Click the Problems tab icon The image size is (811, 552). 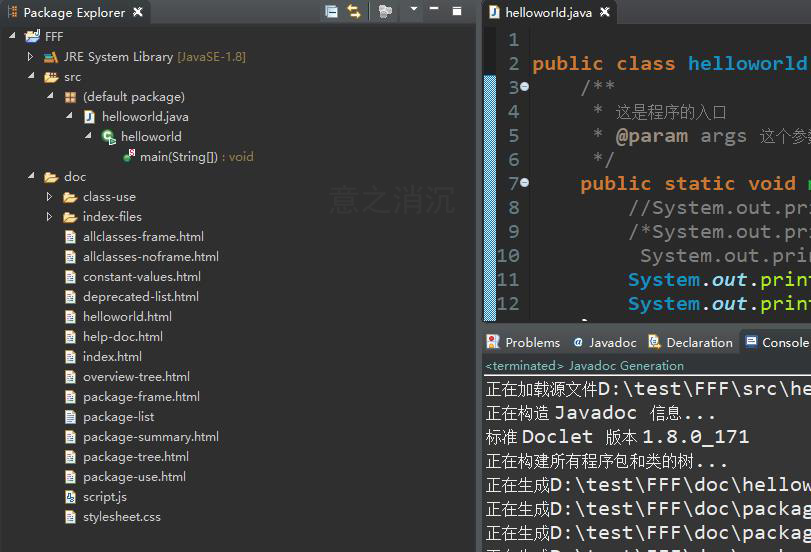493,341
